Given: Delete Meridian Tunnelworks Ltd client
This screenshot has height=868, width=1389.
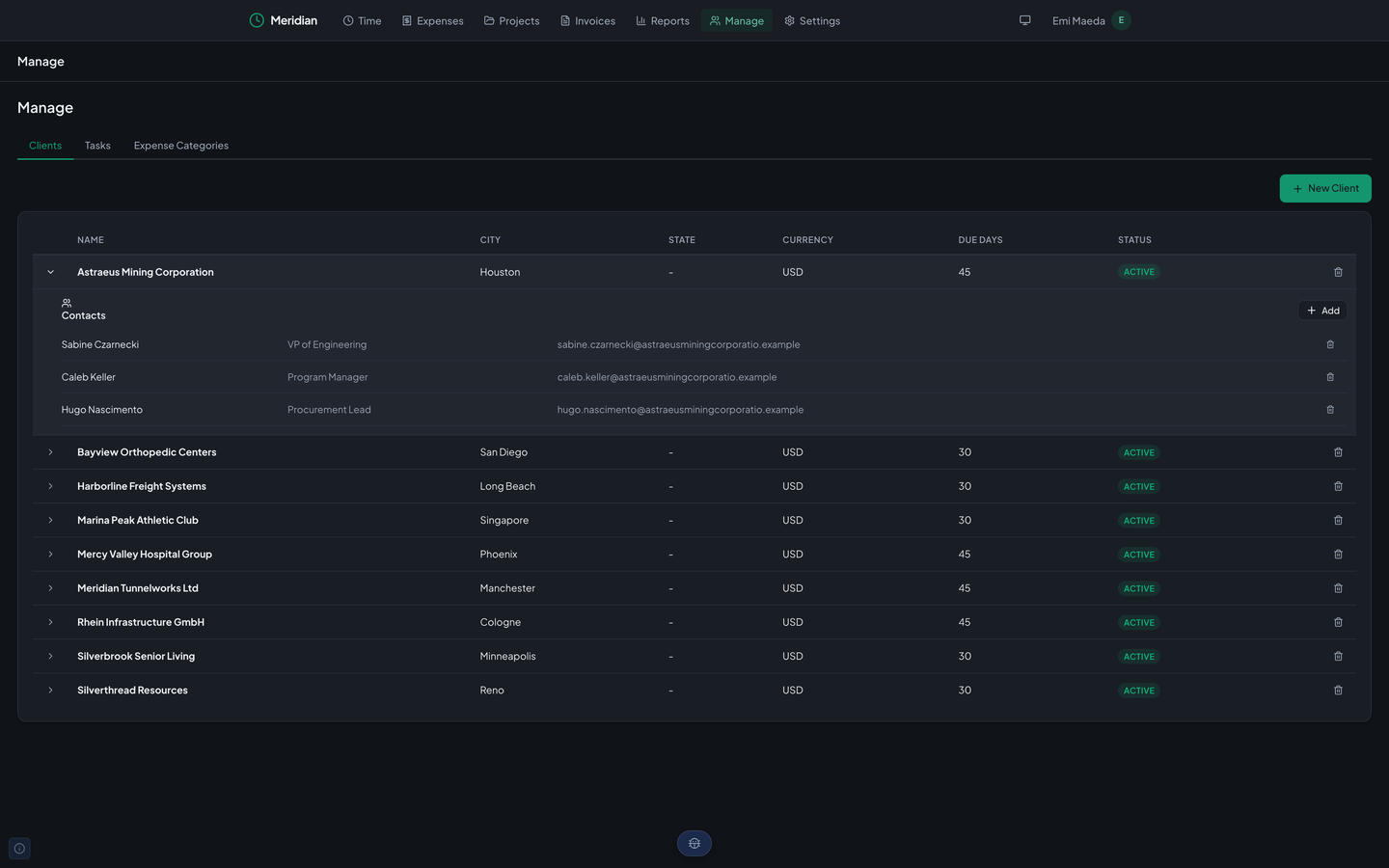Looking at the screenshot, I should (1338, 588).
